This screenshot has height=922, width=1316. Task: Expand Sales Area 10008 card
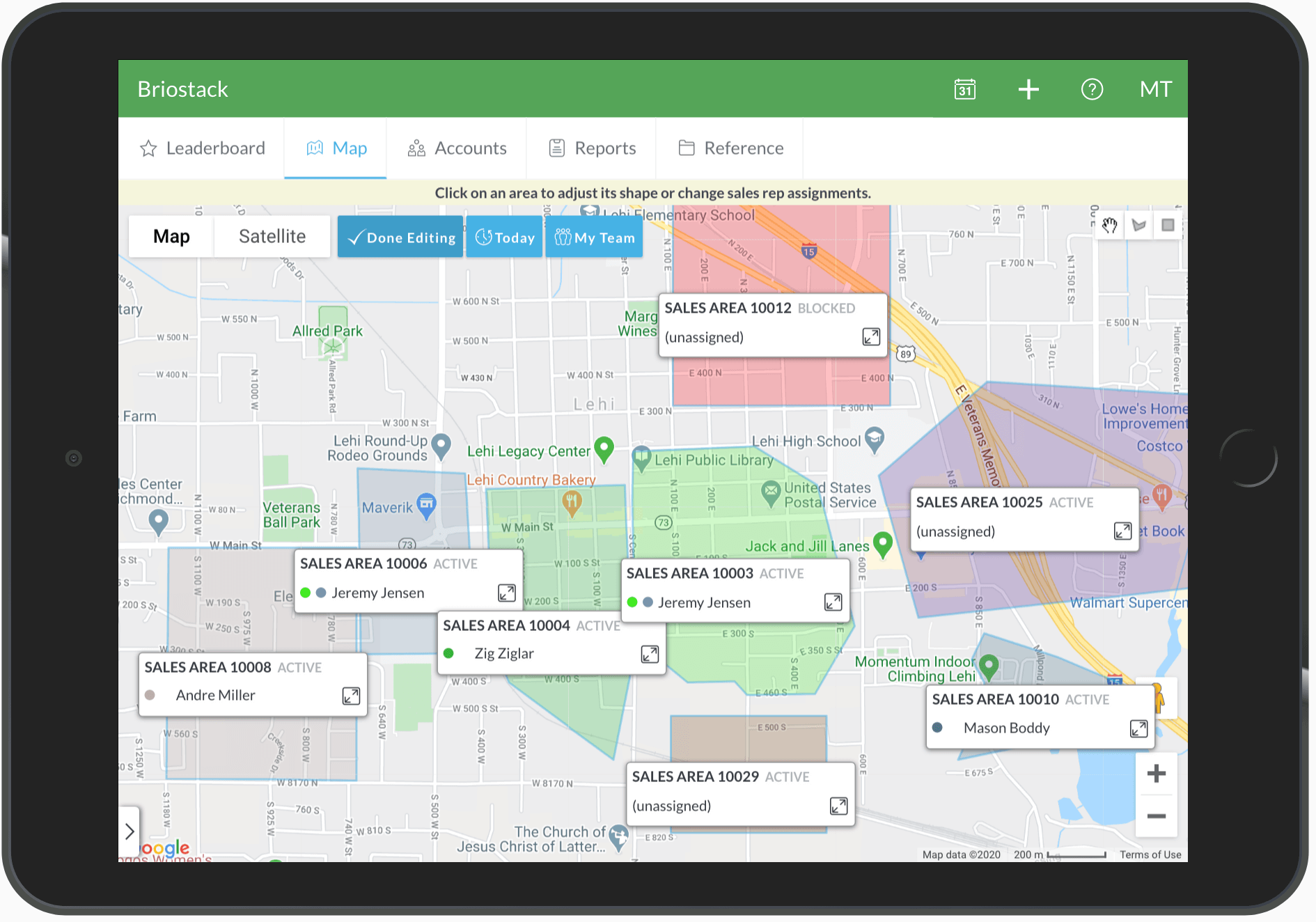click(x=351, y=696)
